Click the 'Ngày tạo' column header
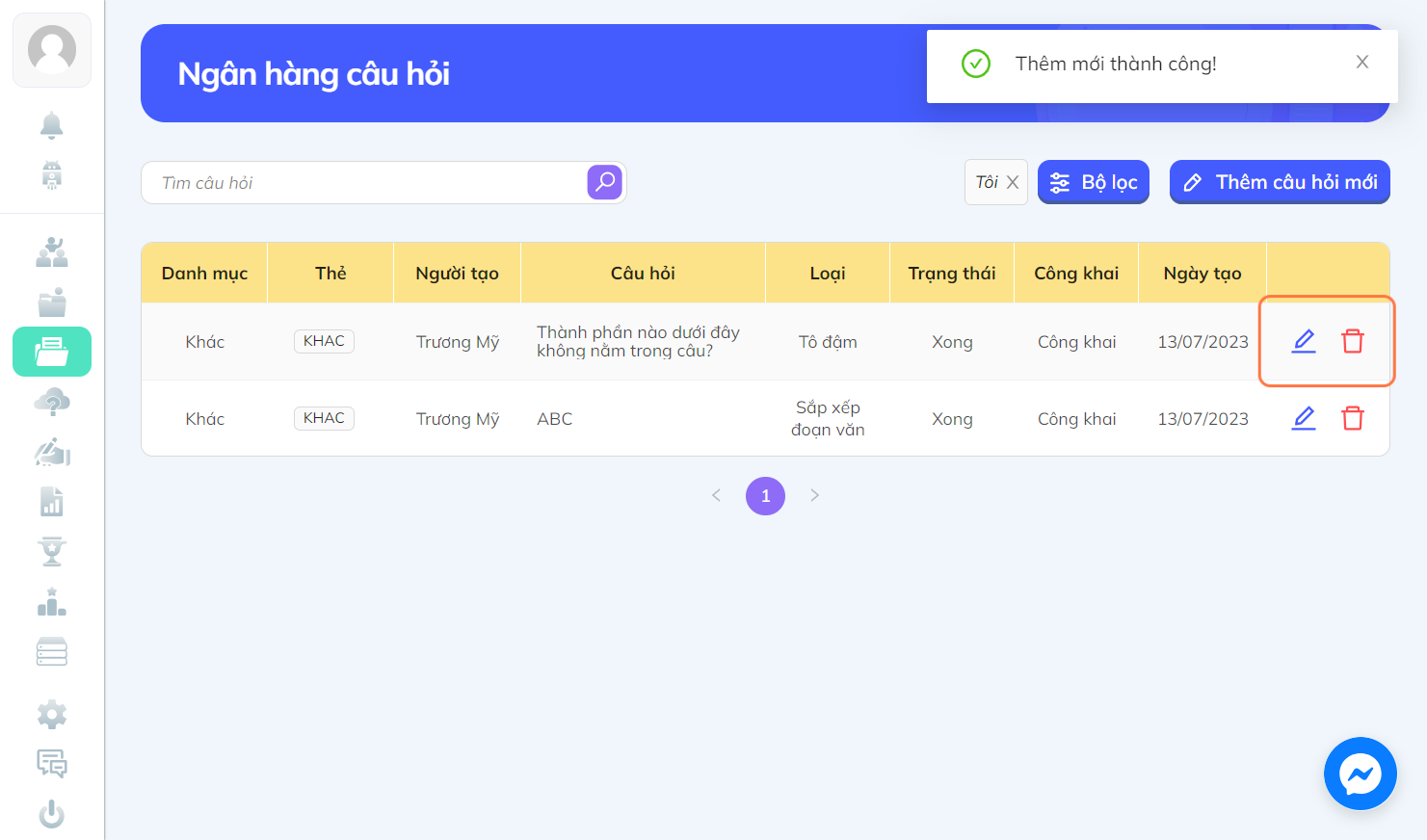Viewport: 1427px width, 840px height. click(x=1202, y=274)
